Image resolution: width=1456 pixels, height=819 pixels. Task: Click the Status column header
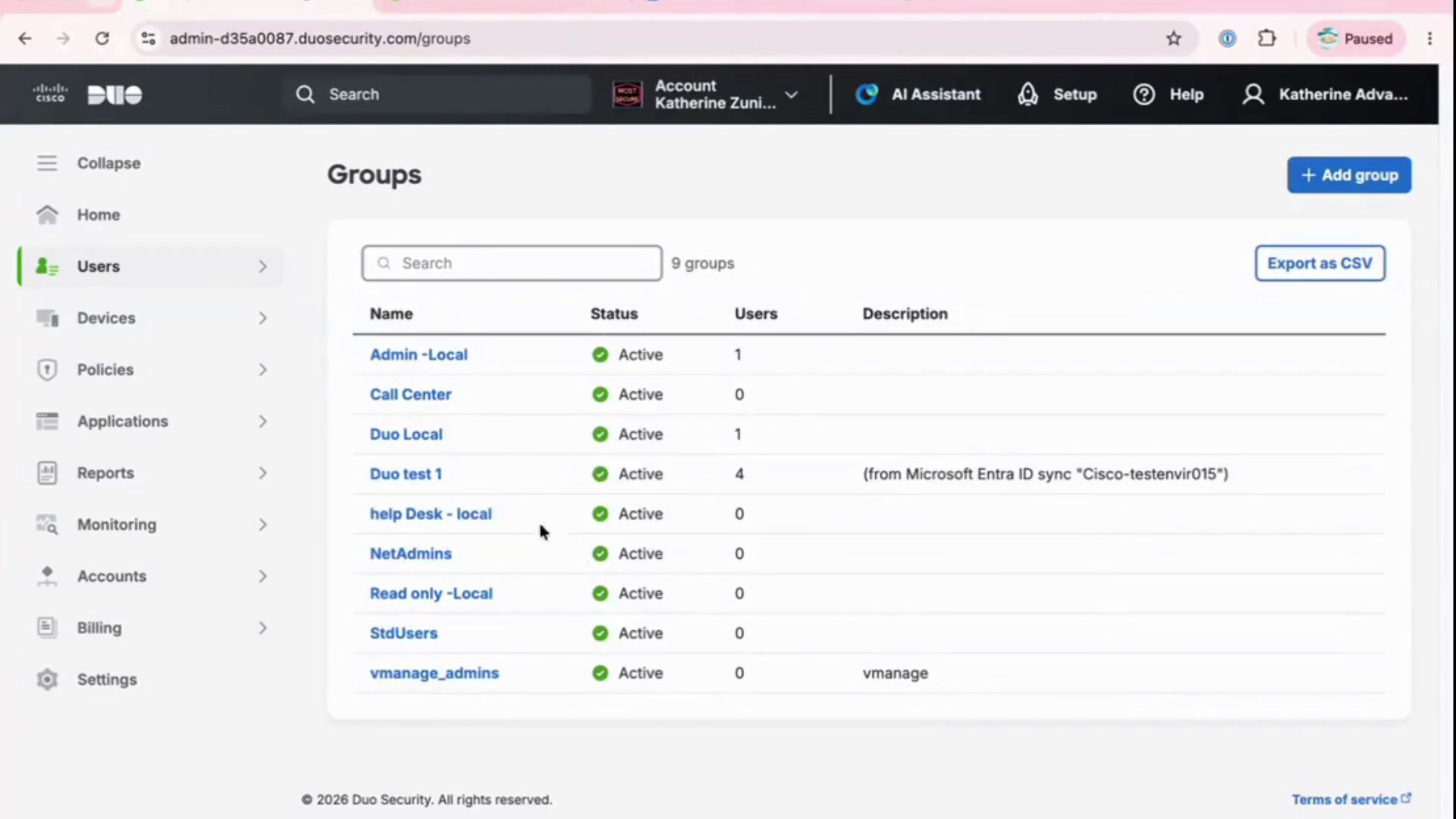614,314
